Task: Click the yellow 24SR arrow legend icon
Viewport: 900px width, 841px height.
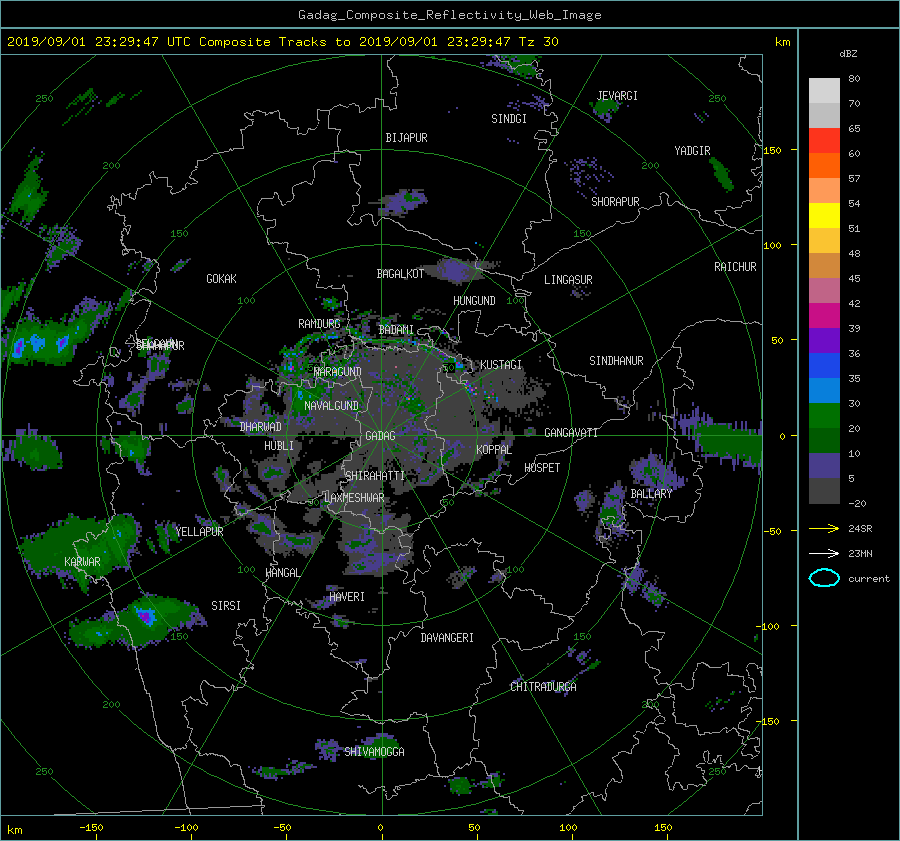Action: pos(824,528)
